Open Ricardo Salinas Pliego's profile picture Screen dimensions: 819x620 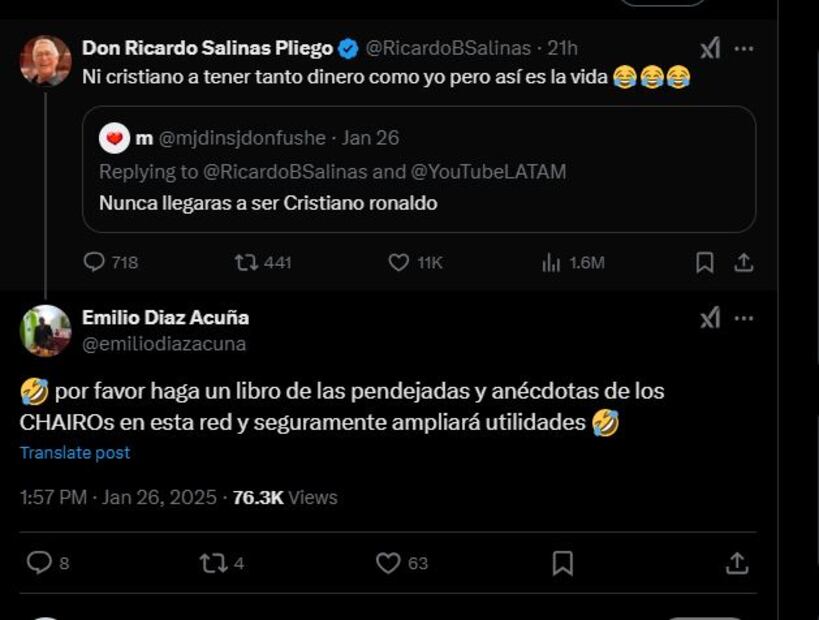pyautogui.click(x=46, y=61)
